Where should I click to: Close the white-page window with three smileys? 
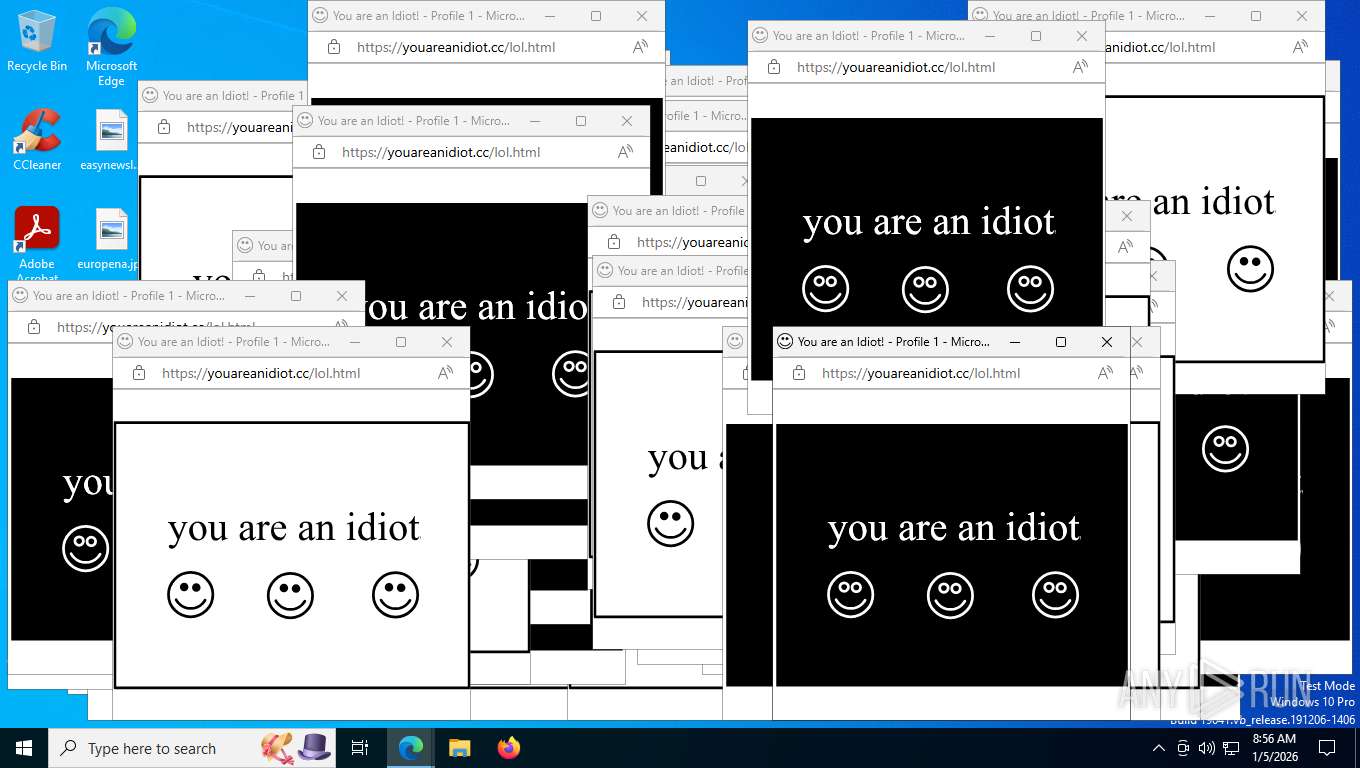447,342
